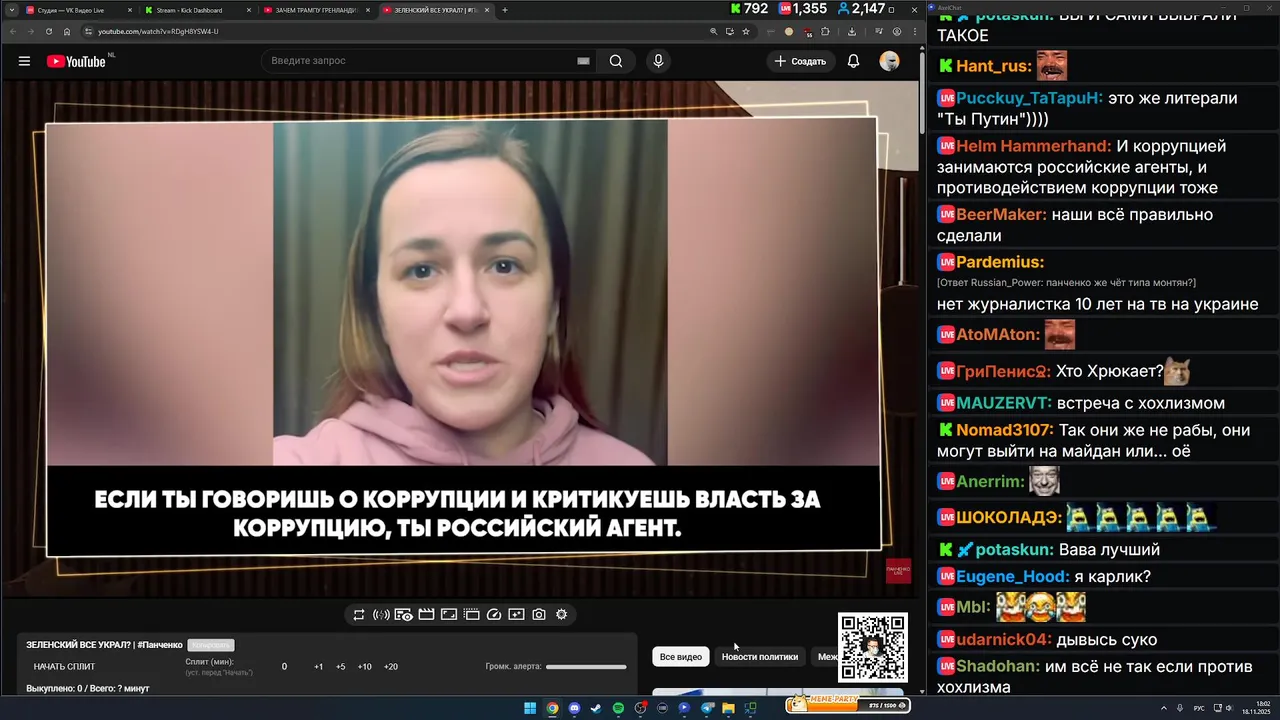Click the dotted-window icon in player toolbar
This screenshot has width=1280, height=720.
(x=471, y=615)
